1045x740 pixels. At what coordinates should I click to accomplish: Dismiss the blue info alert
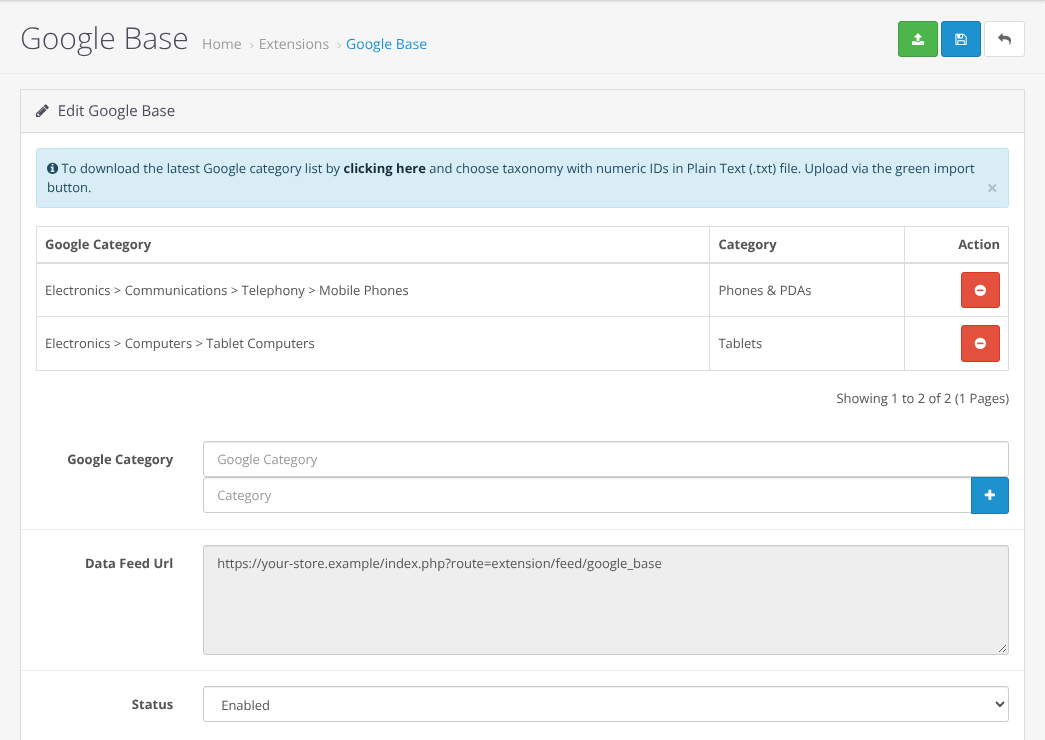pyautogui.click(x=992, y=188)
